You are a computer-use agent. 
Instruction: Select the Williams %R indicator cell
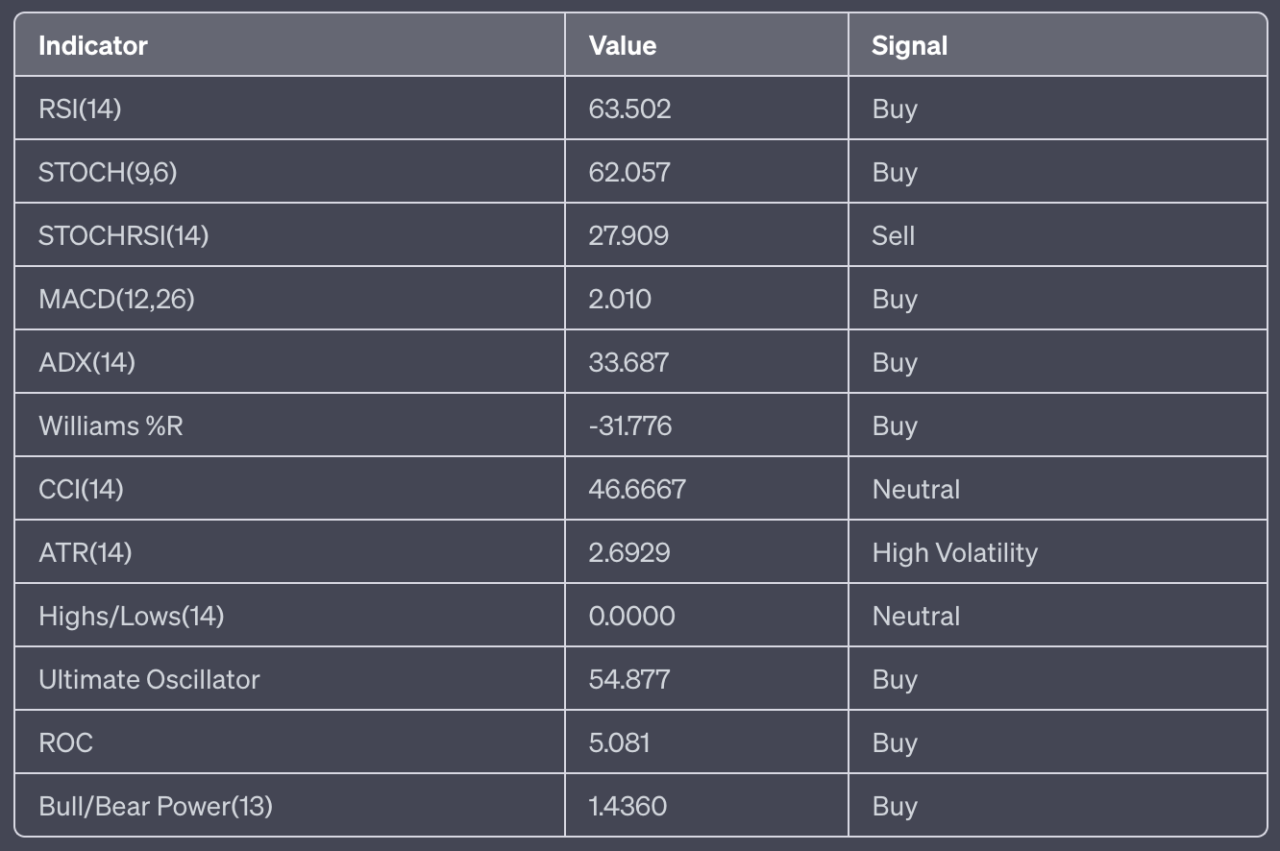[x=111, y=426]
